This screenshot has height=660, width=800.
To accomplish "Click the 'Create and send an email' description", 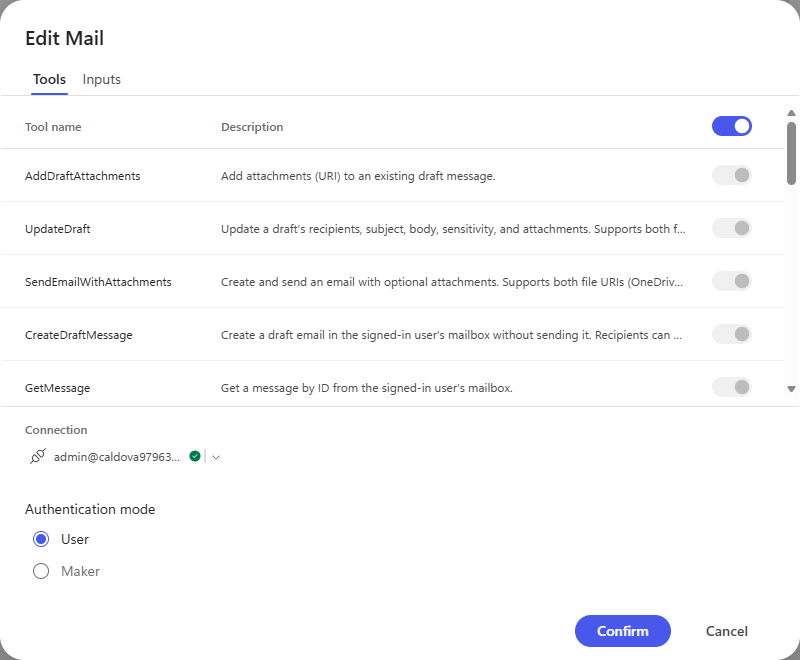I will pos(452,282).
